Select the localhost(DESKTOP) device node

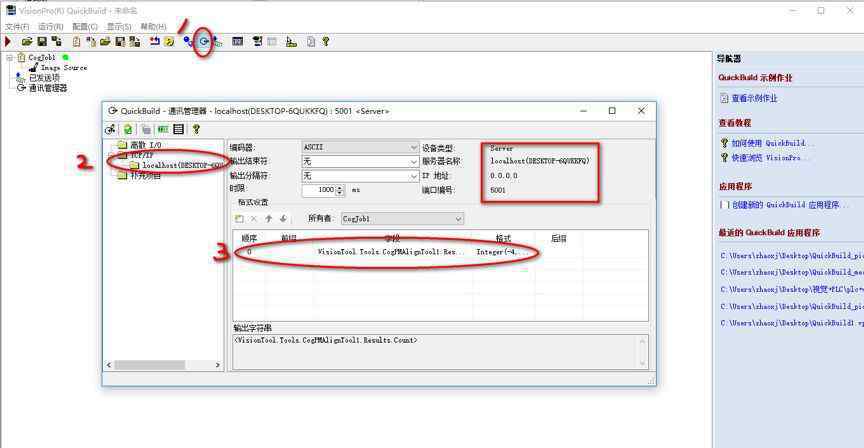(x=183, y=165)
